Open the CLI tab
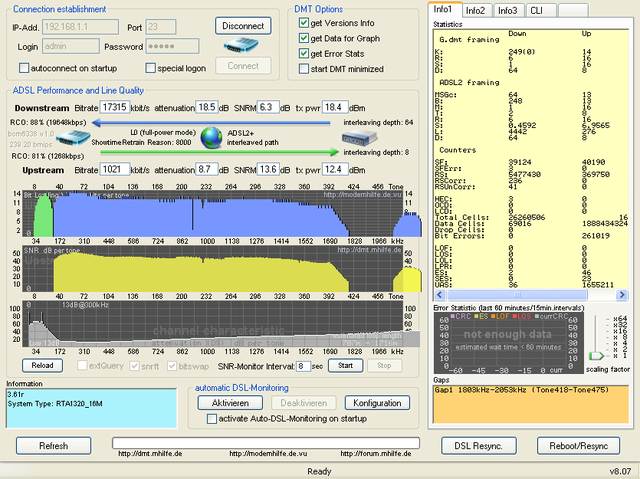640x479 pixels. (x=540, y=11)
